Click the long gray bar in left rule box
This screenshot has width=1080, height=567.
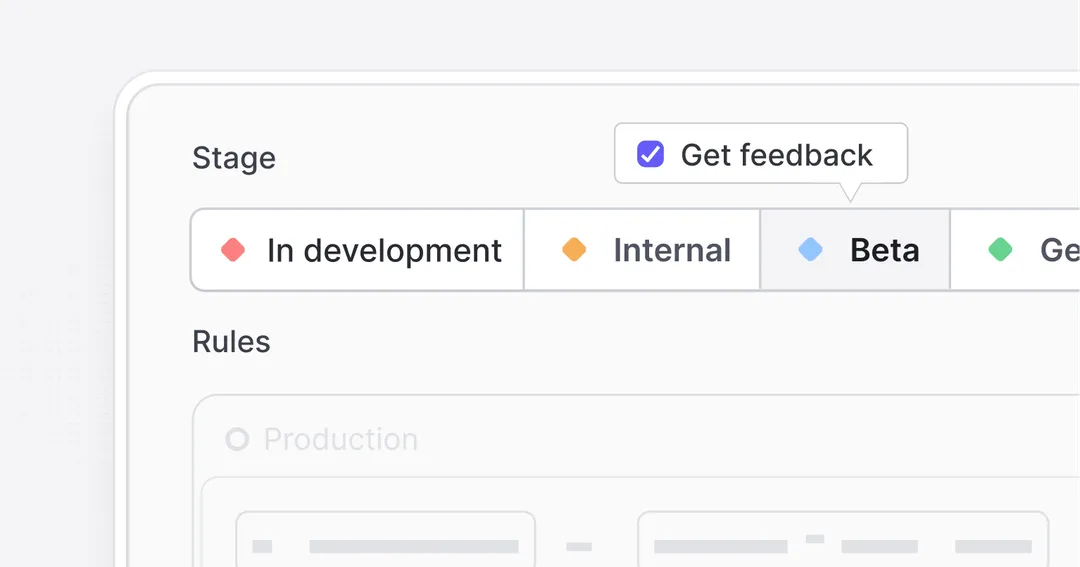tap(414, 546)
